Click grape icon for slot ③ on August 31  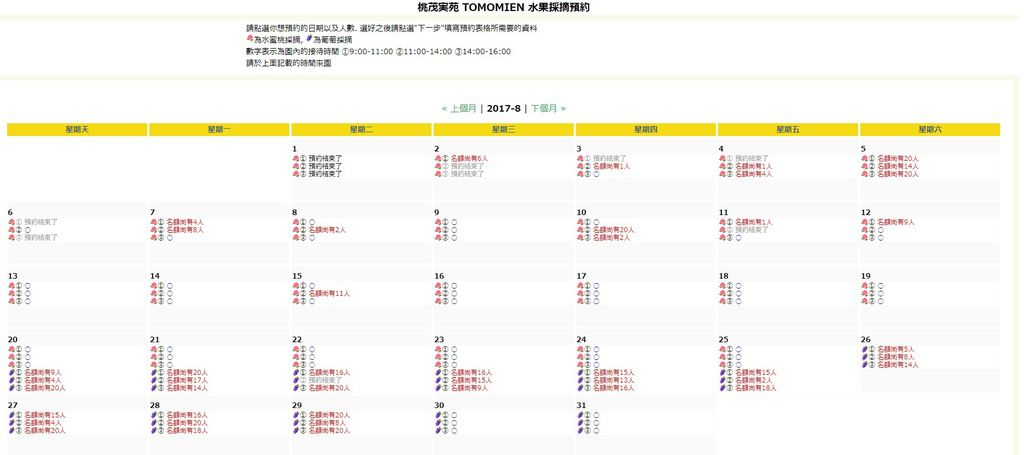tap(579, 431)
